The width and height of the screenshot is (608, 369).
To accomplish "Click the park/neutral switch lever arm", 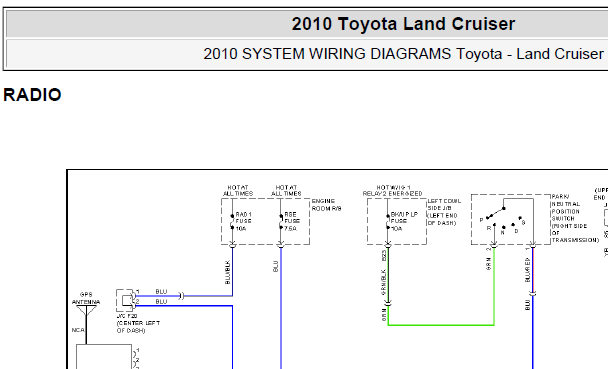I will coord(495,213).
